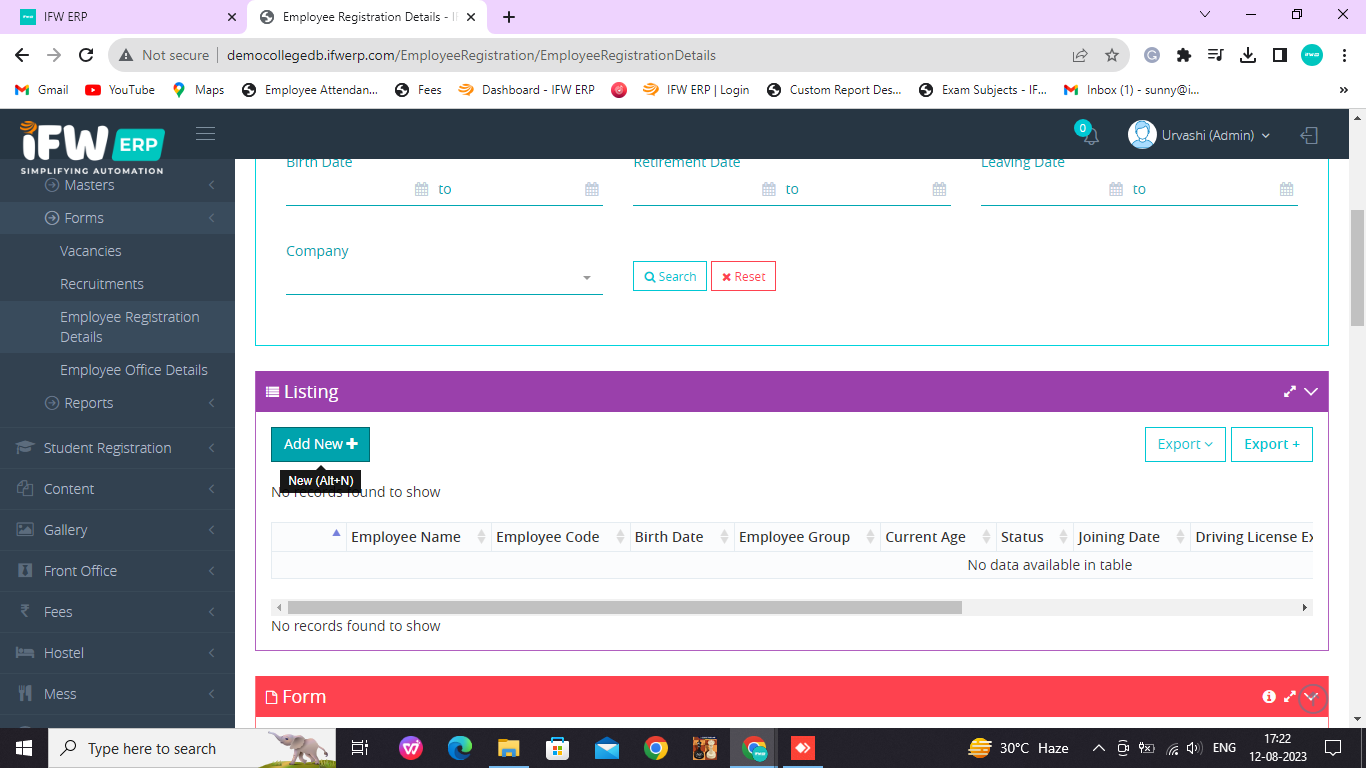
Task: Maximize the Listing panel with expand icon
Action: (1289, 392)
